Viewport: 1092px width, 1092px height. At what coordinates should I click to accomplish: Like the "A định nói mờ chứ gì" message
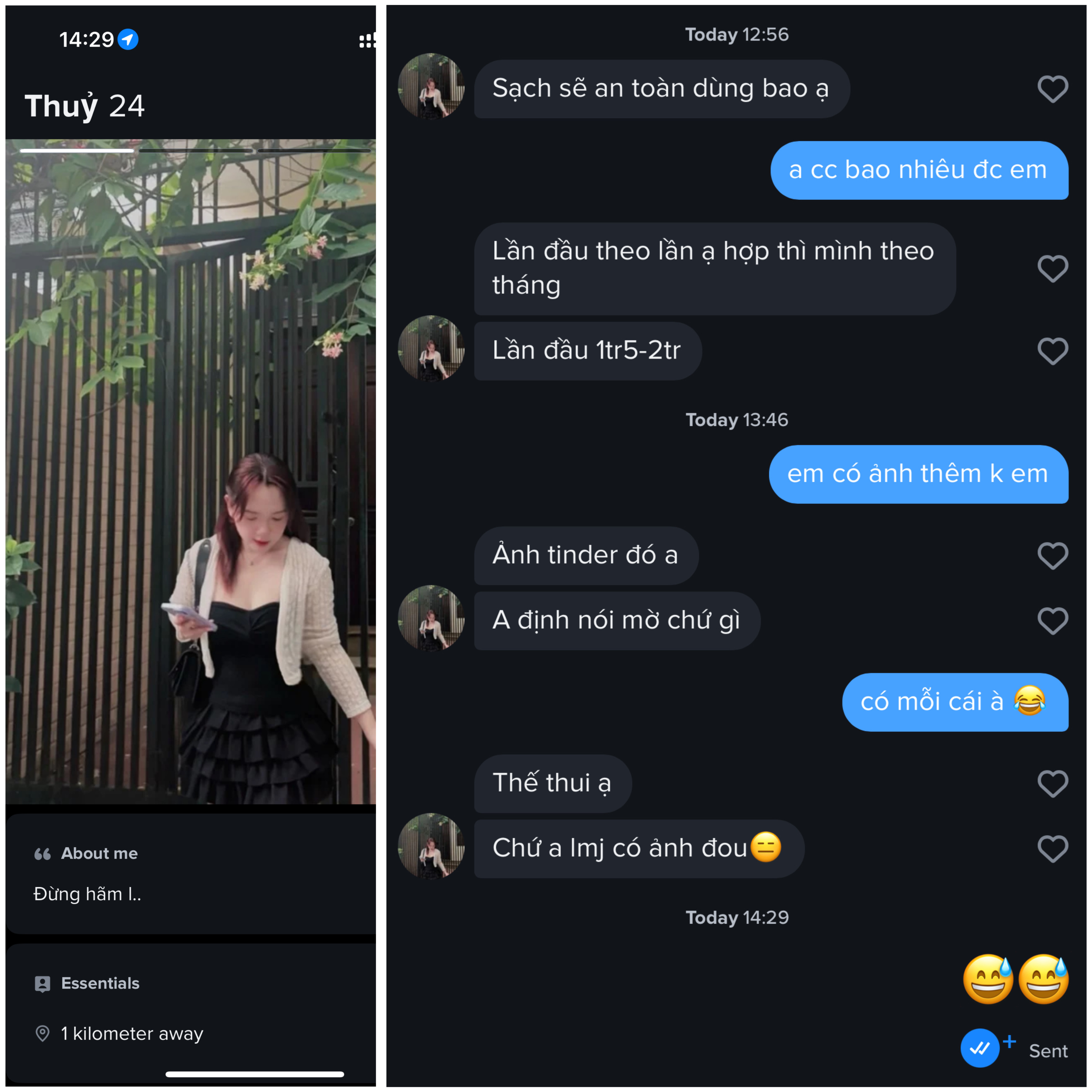[1052, 621]
